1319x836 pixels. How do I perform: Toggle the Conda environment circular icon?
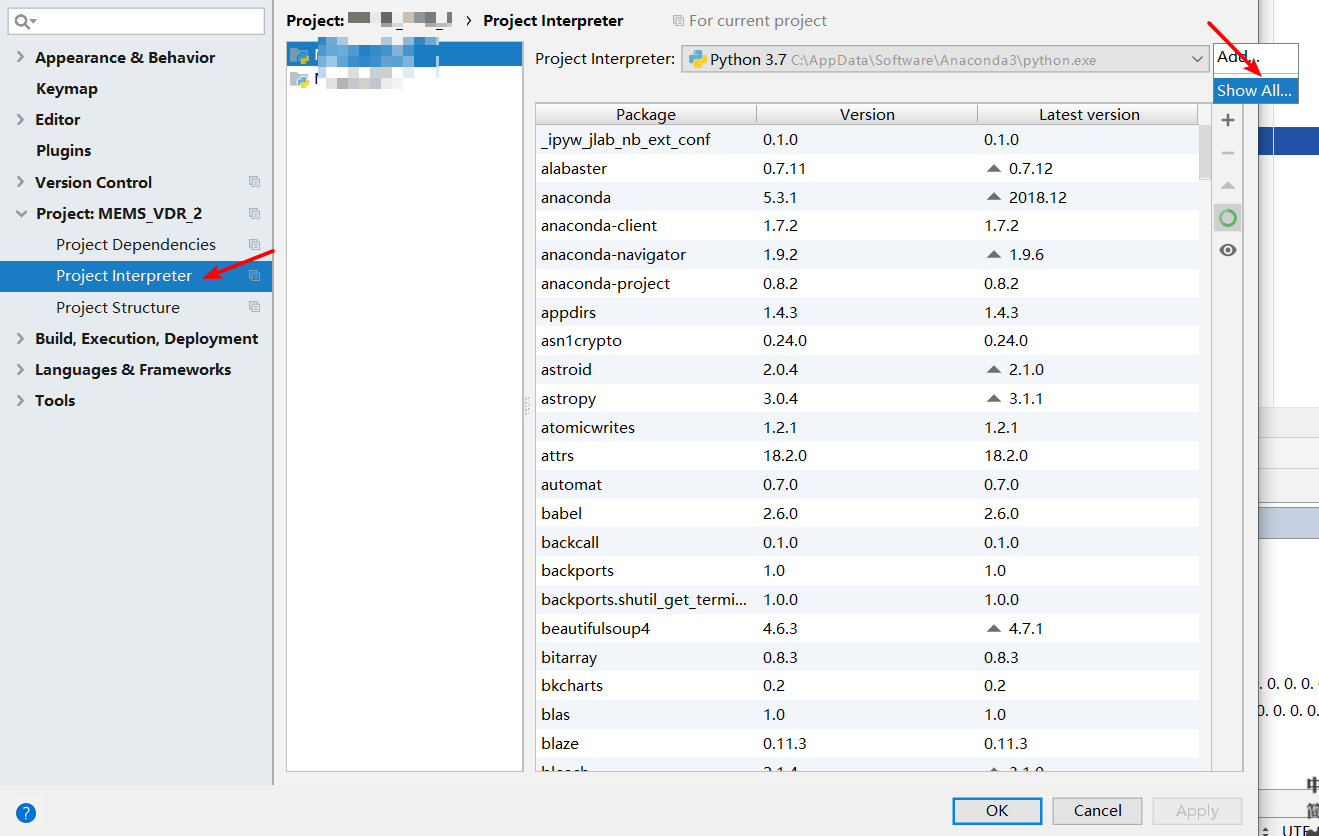point(1228,217)
